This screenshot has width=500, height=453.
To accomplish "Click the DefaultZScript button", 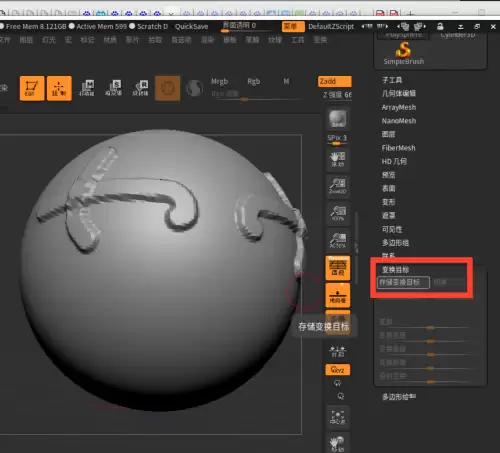I will [331, 26].
